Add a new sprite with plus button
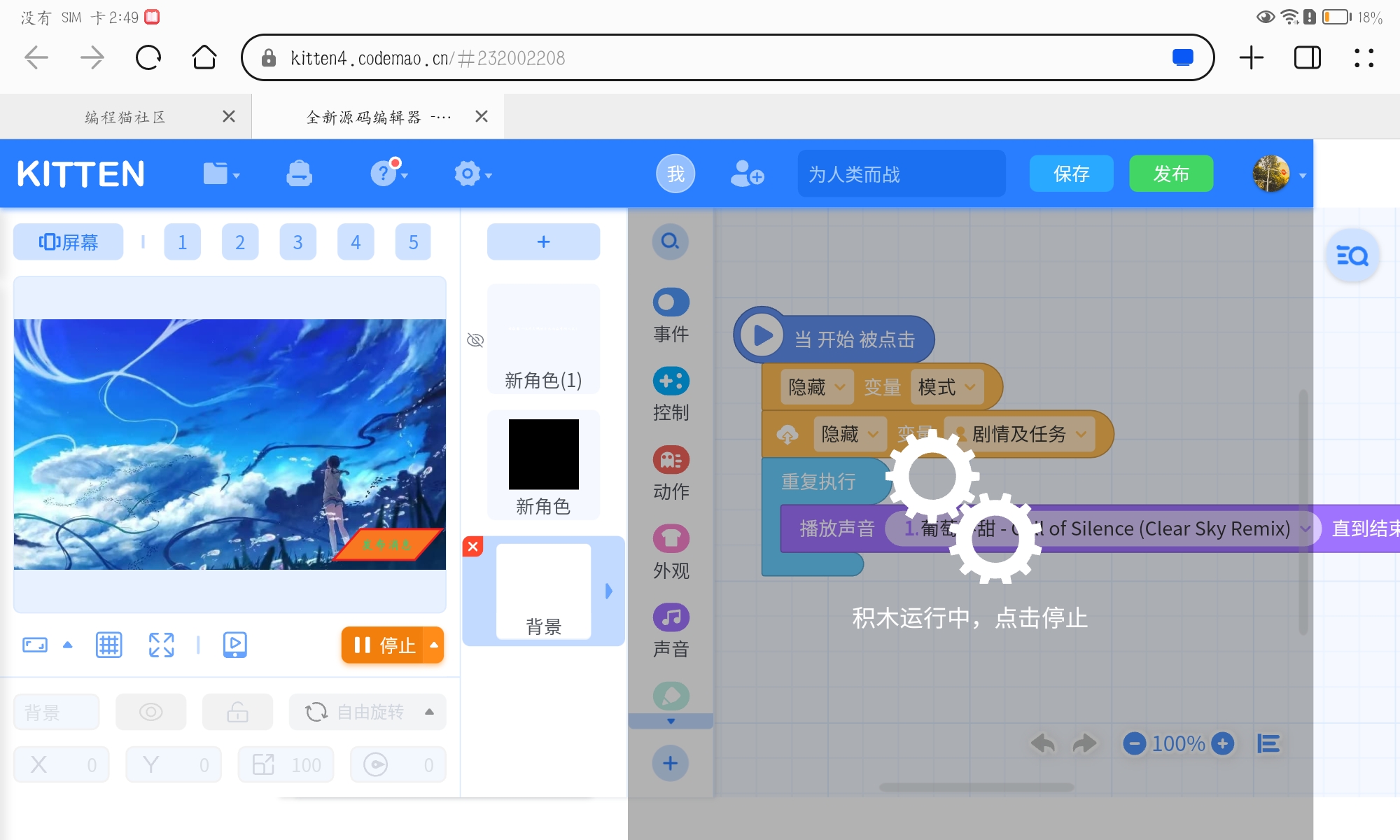Viewport: 1400px width, 840px height. (x=543, y=242)
